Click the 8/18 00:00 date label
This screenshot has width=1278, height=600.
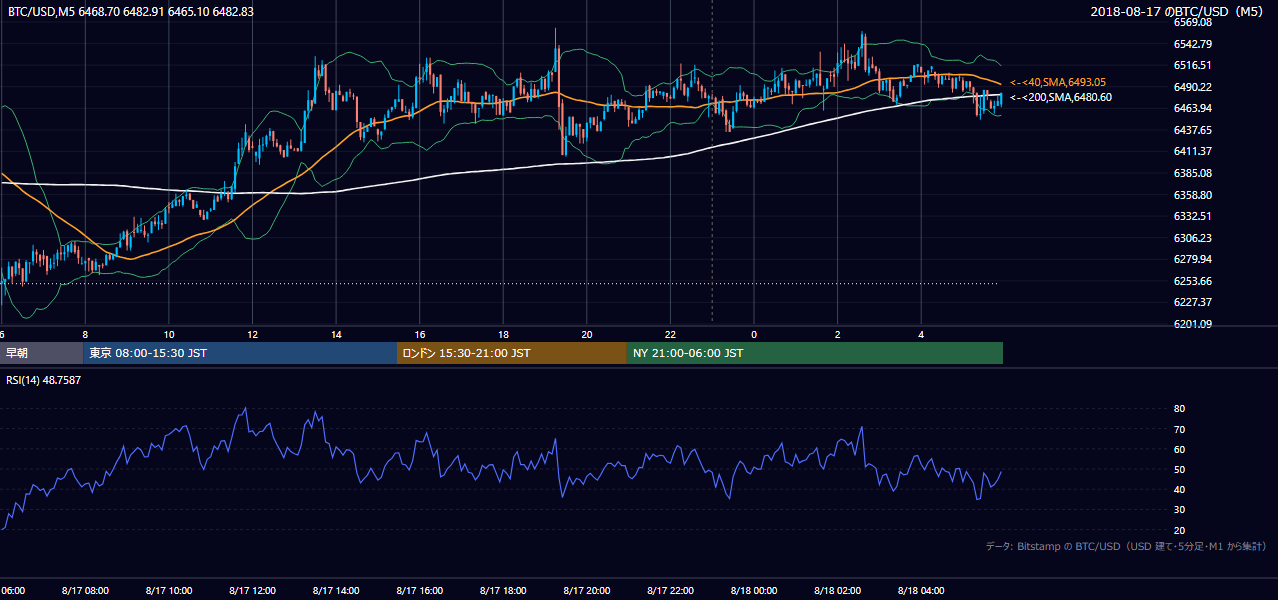tap(754, 591)
